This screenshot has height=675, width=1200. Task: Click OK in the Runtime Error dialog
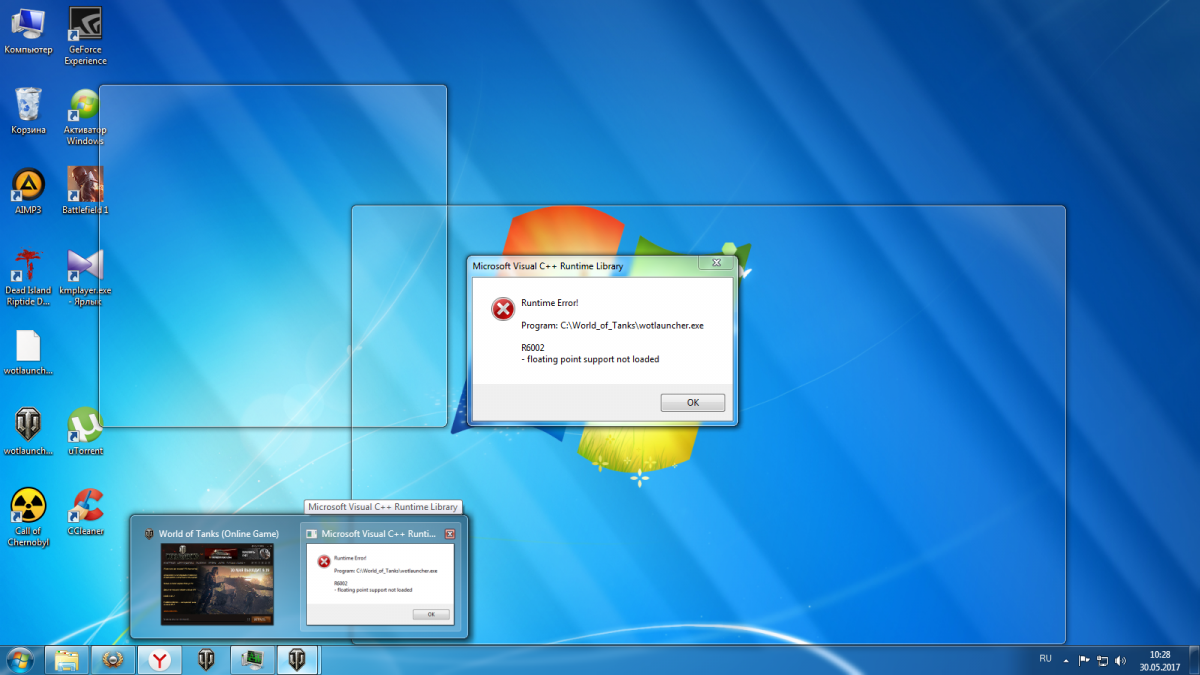click(692, 402)
